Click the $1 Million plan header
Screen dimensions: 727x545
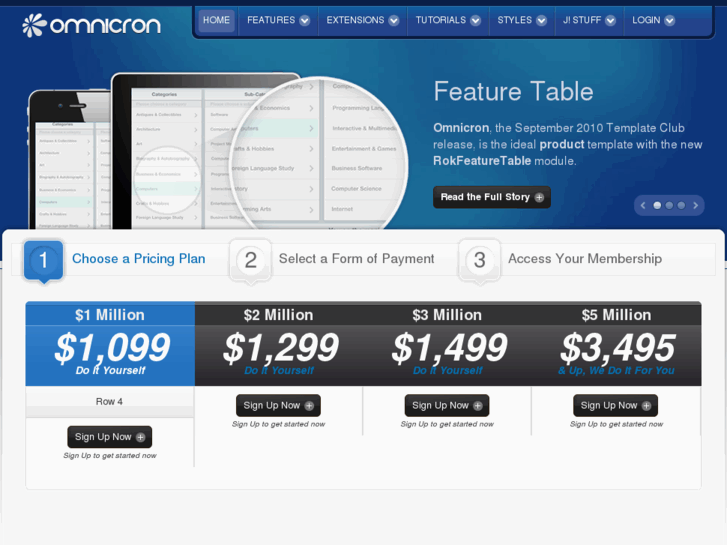click(x=110, y=315)
